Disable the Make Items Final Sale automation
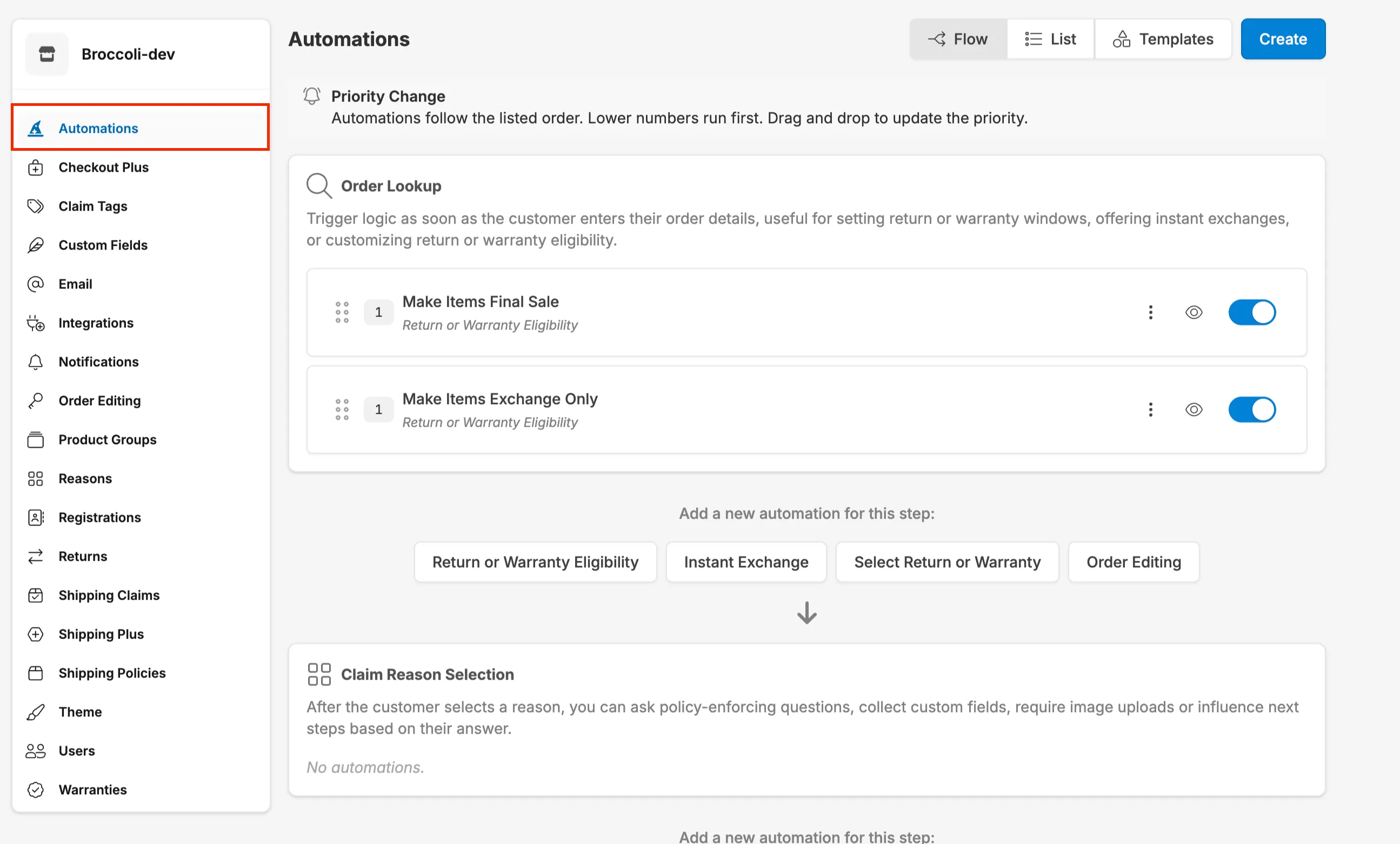Screen dimensions: 1400x844 1252,312
